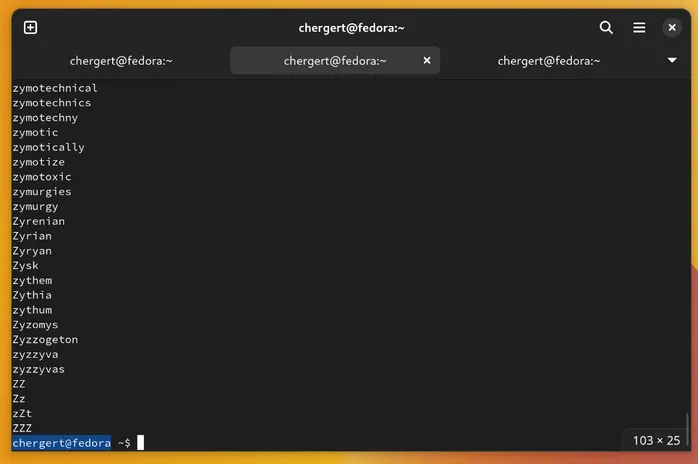Click the chergert@fedora:~ window title
Image resolution: width=698 pixels, height=464 pixels.
(351, 28)
